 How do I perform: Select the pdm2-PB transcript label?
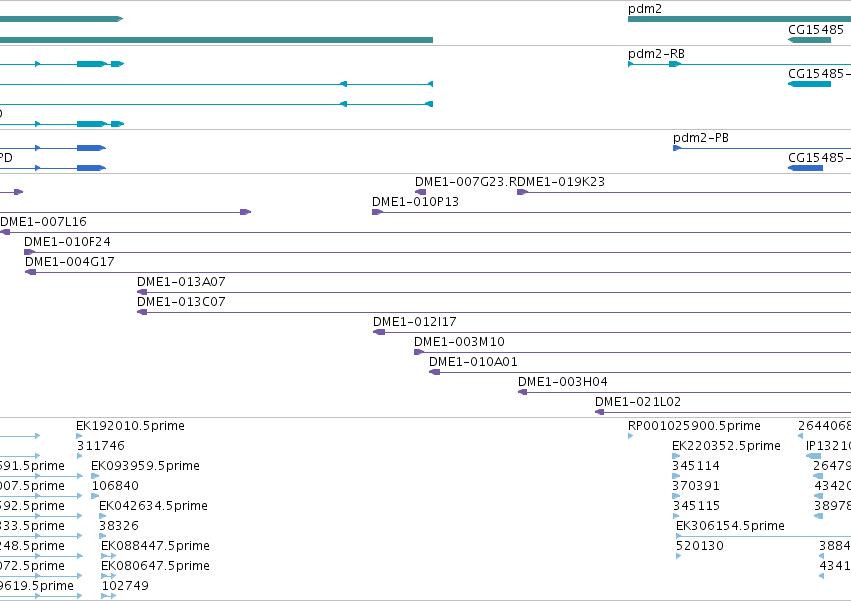tap(701, 138)
